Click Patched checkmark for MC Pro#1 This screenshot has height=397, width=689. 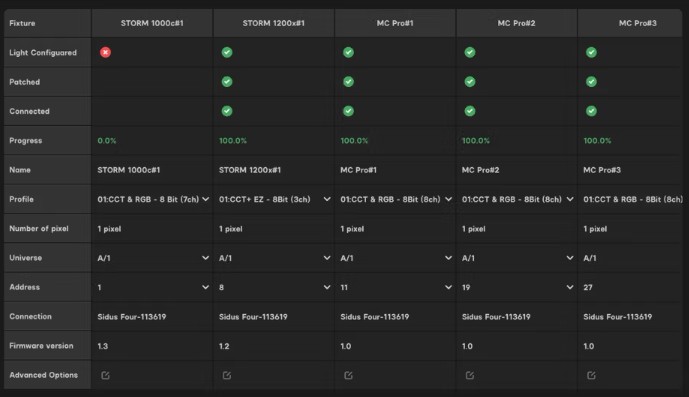click(x=348, y=82)
